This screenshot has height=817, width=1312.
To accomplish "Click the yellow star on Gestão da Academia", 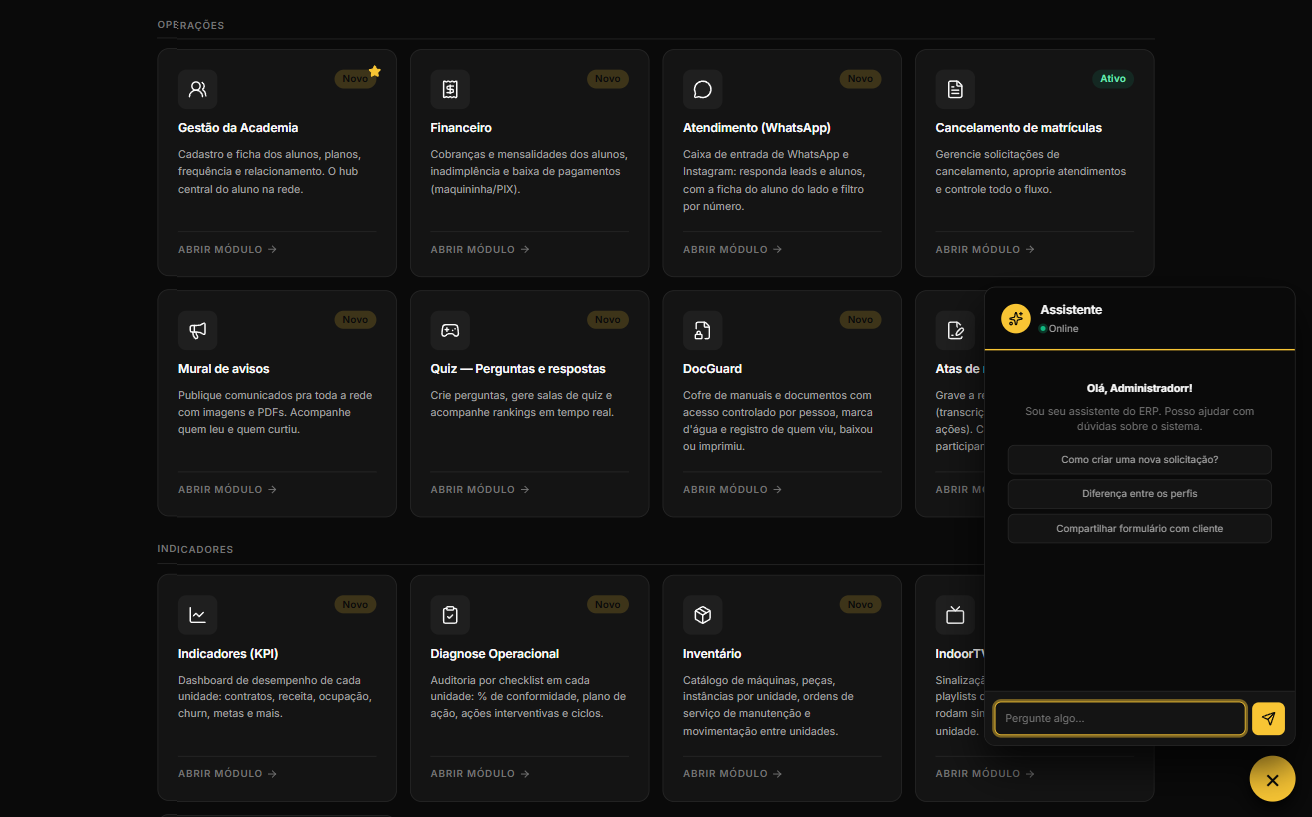I will [375, 71].
